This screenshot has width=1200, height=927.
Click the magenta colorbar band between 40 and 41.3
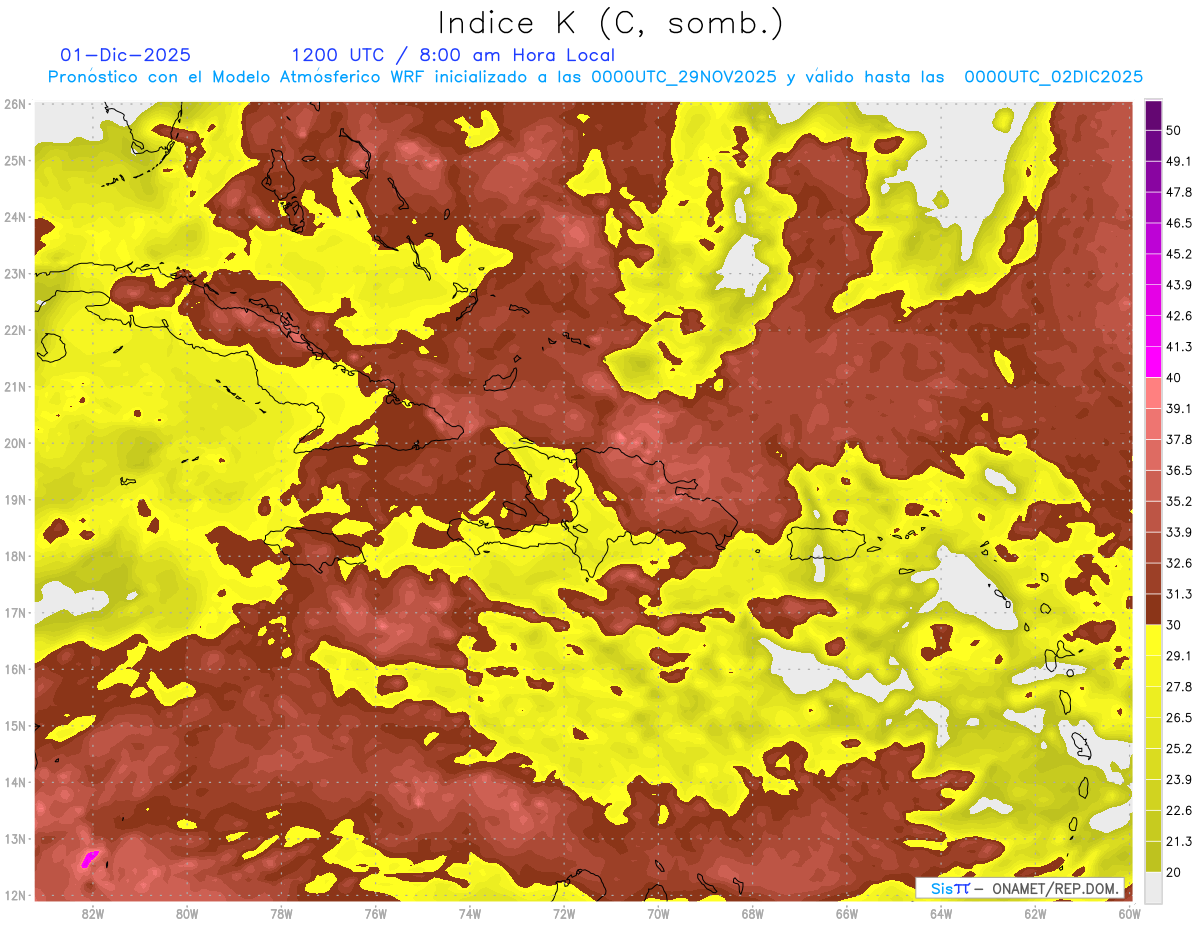point(1153,362)
